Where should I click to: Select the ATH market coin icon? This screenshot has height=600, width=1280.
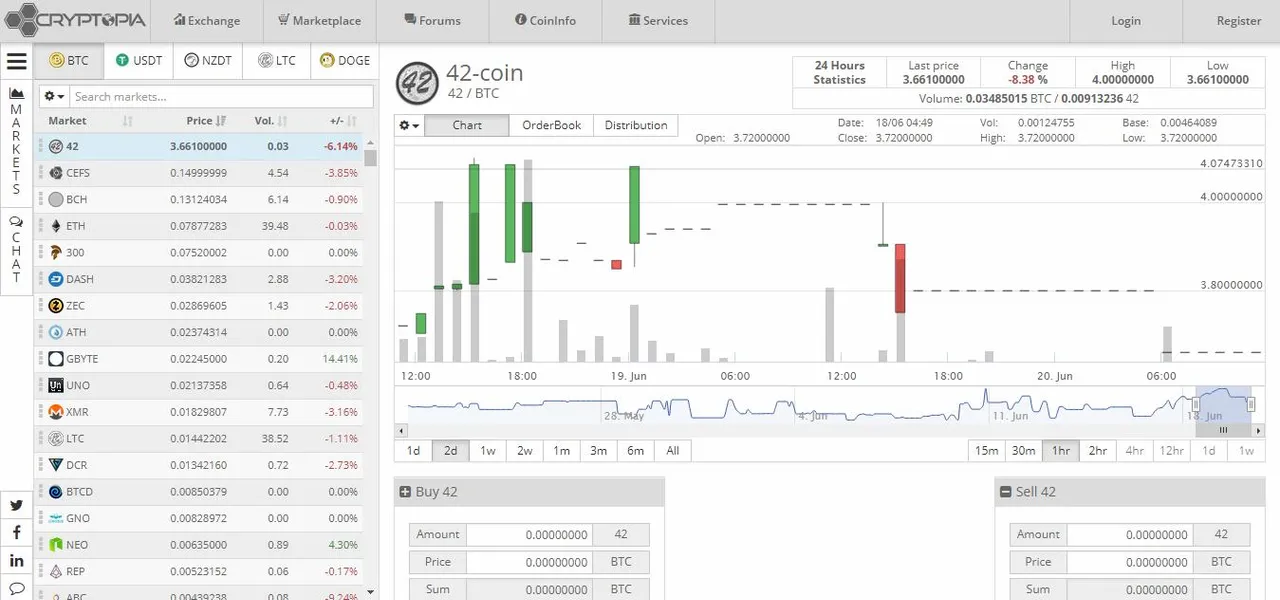pyautogui.click(x=56, y=332)
